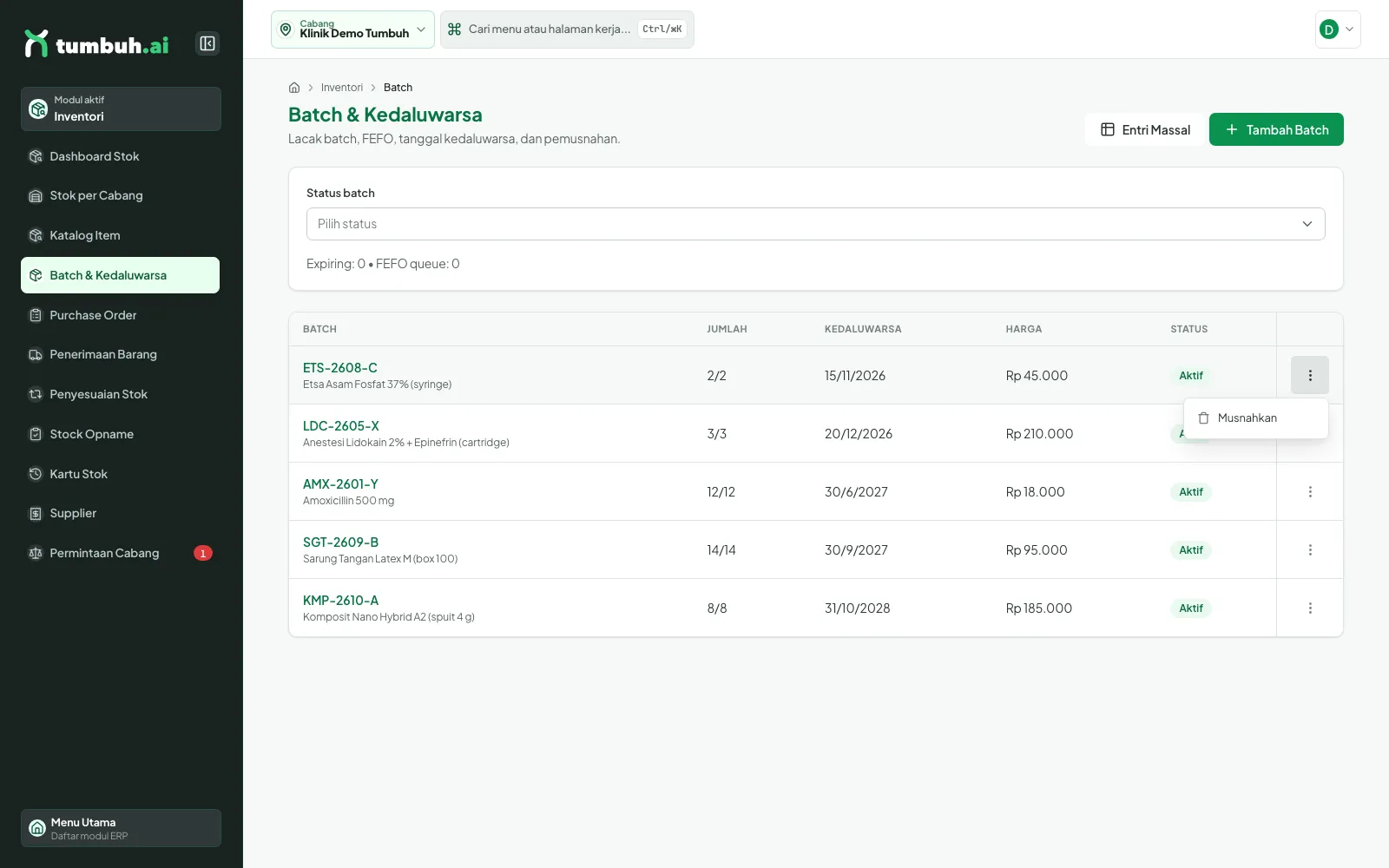Click the Penyesuaian Stok arrows icon
The height and width of the screenshot is (868, 1389).
36,394
